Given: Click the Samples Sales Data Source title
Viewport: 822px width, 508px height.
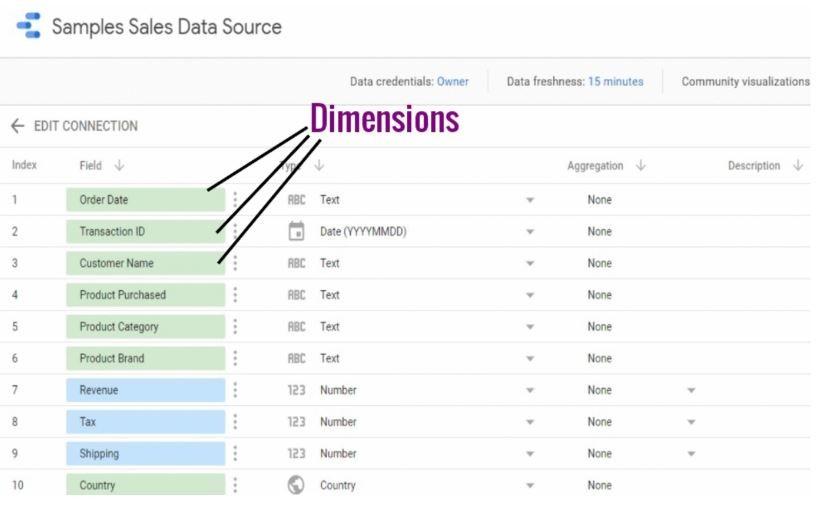Looking at the screenshot, I should tap(167, 27).
